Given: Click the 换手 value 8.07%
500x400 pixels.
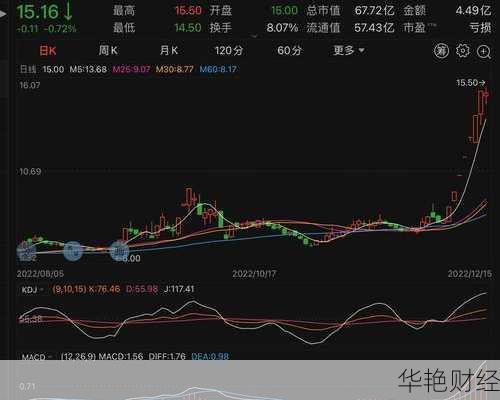Looking at the screenshot, I should (x=282, y=27).
